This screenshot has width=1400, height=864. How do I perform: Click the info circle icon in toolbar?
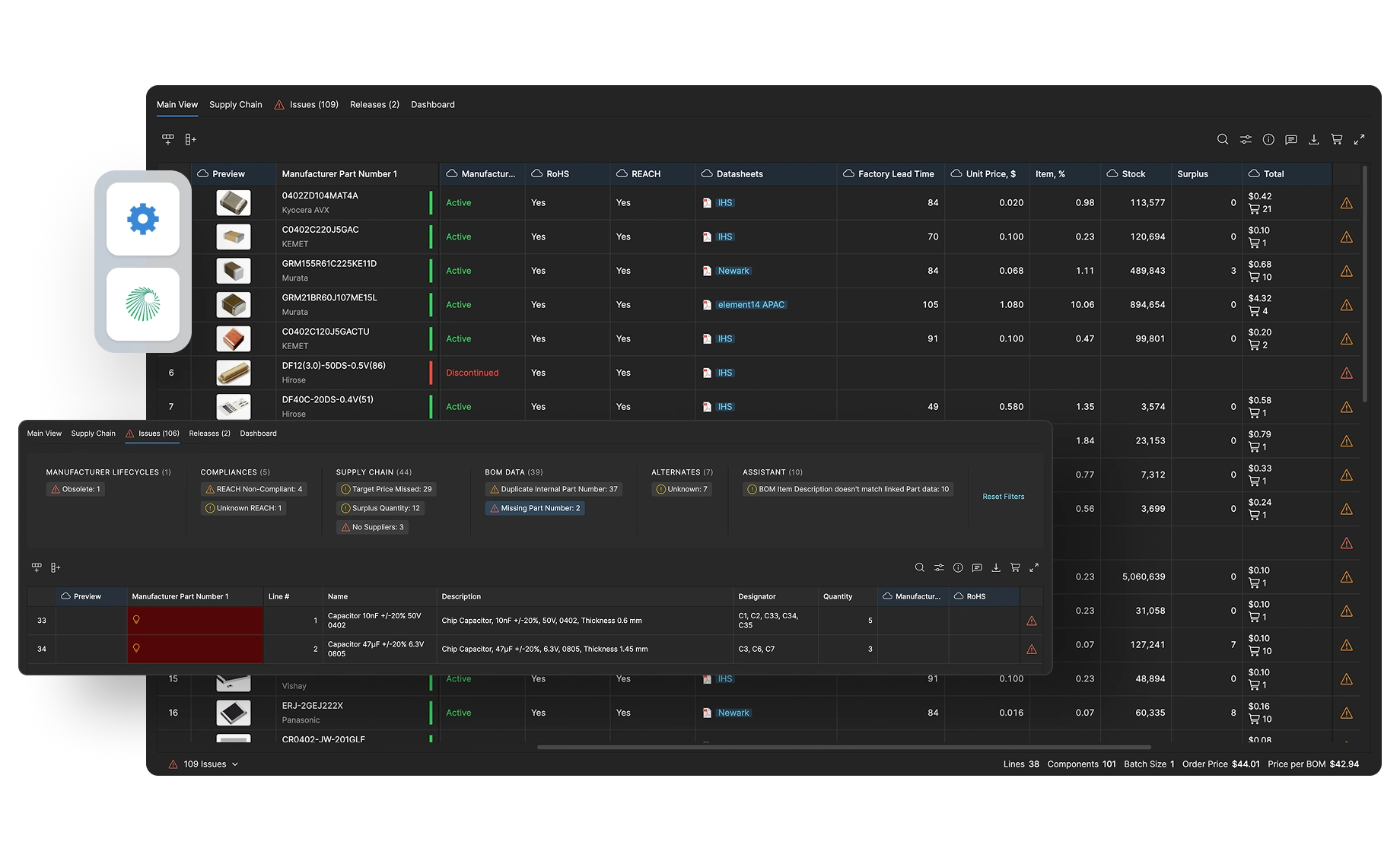coord(1268,139)
